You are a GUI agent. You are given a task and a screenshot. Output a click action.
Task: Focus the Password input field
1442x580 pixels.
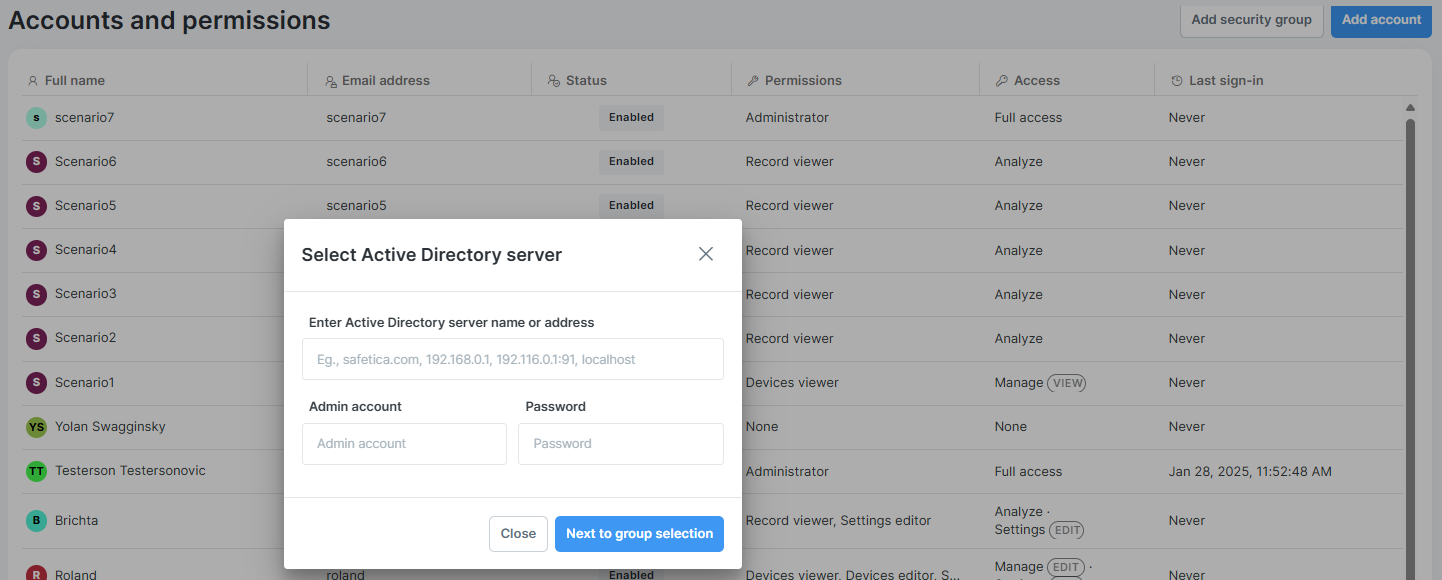point(620,444)
